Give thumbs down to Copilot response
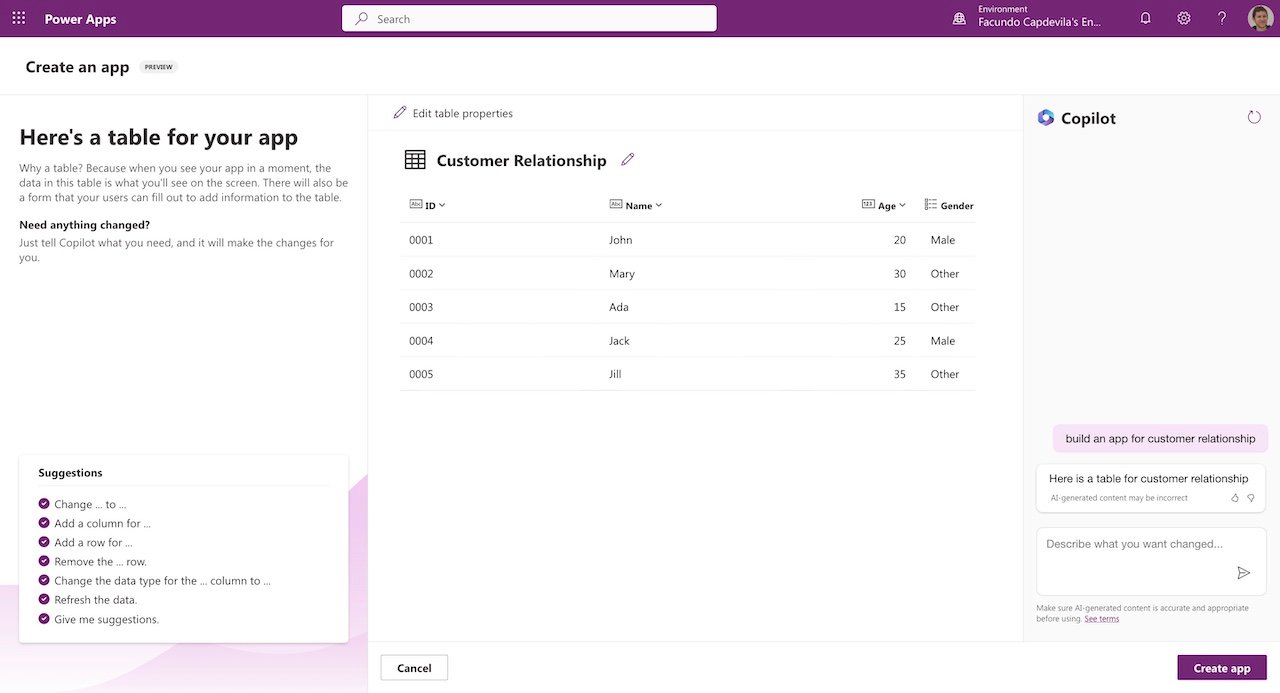The height and width of the screenshot is (693, 1280). point(1250,497)
